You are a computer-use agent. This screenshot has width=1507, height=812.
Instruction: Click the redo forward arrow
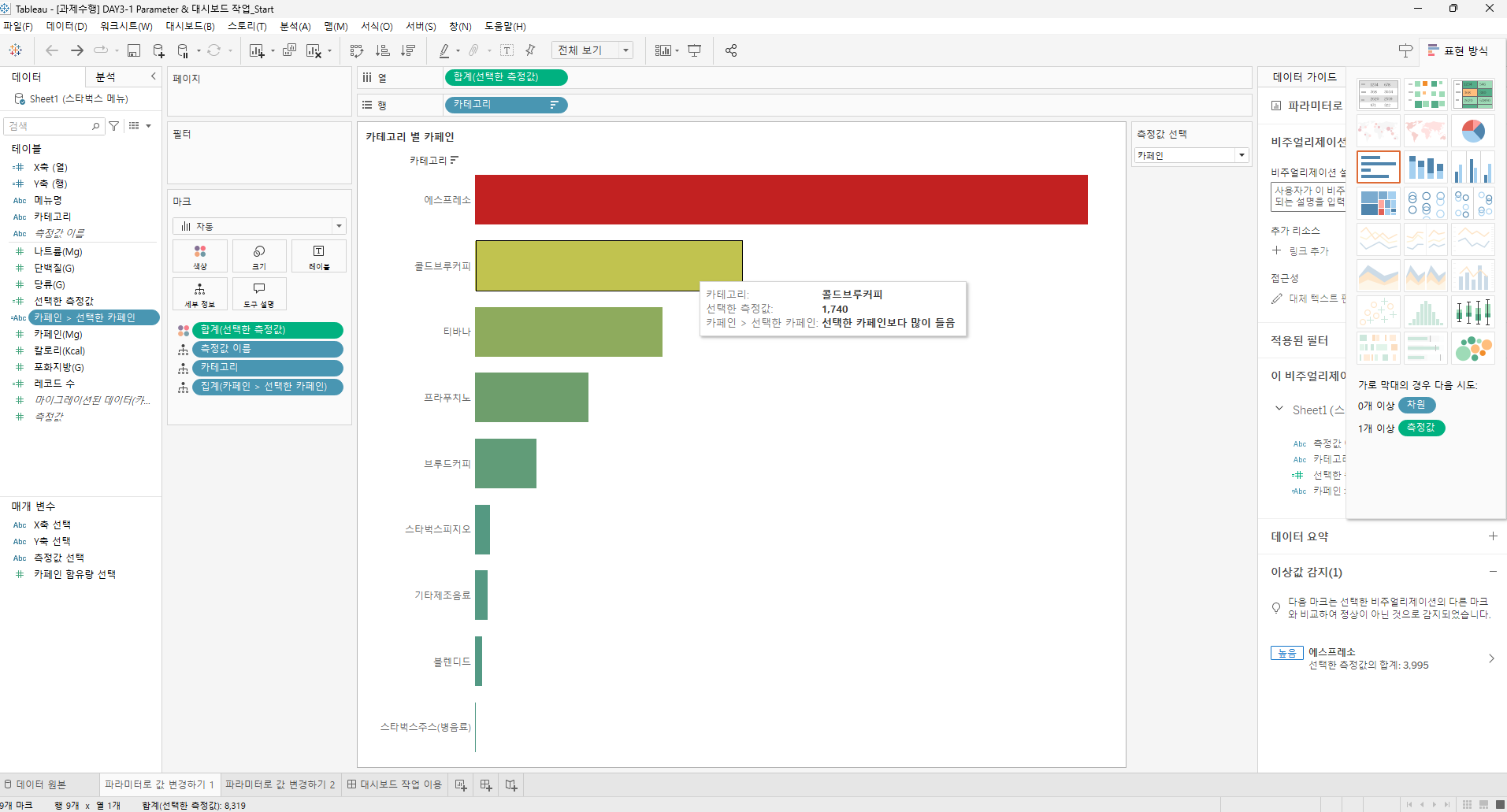(x=77, y=50)
